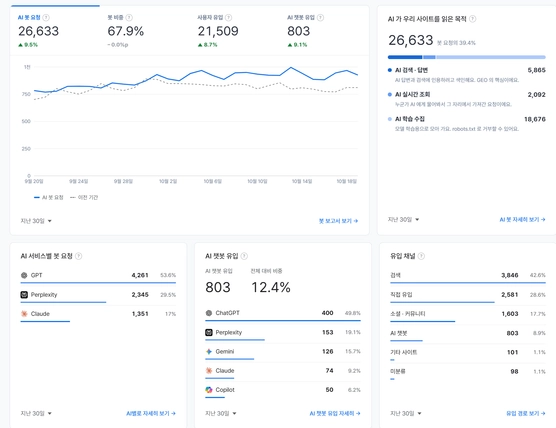Open 지난 30일 dropdown in AI 챗봇 유입 card
The height and width of the screenshot is (428, 556).
click(221, 413)
